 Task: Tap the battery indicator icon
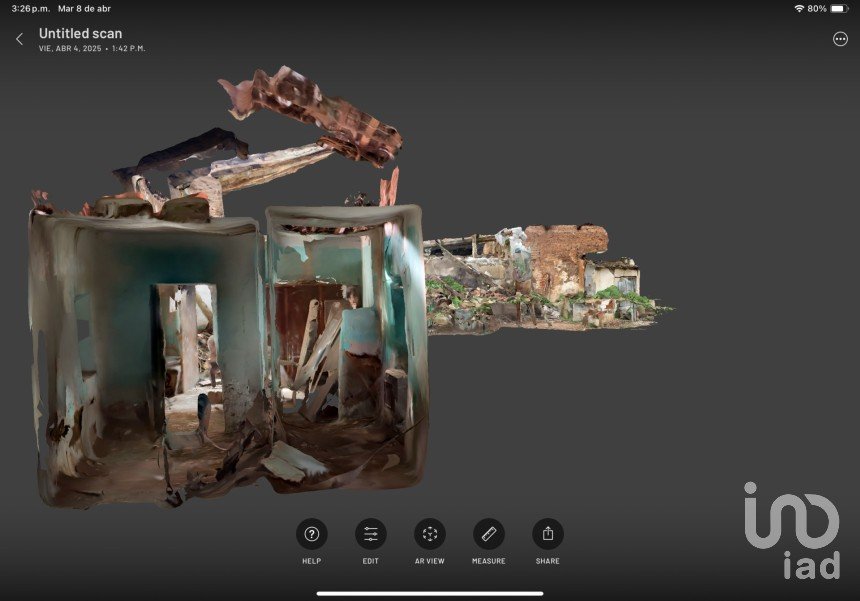[839, 8]
